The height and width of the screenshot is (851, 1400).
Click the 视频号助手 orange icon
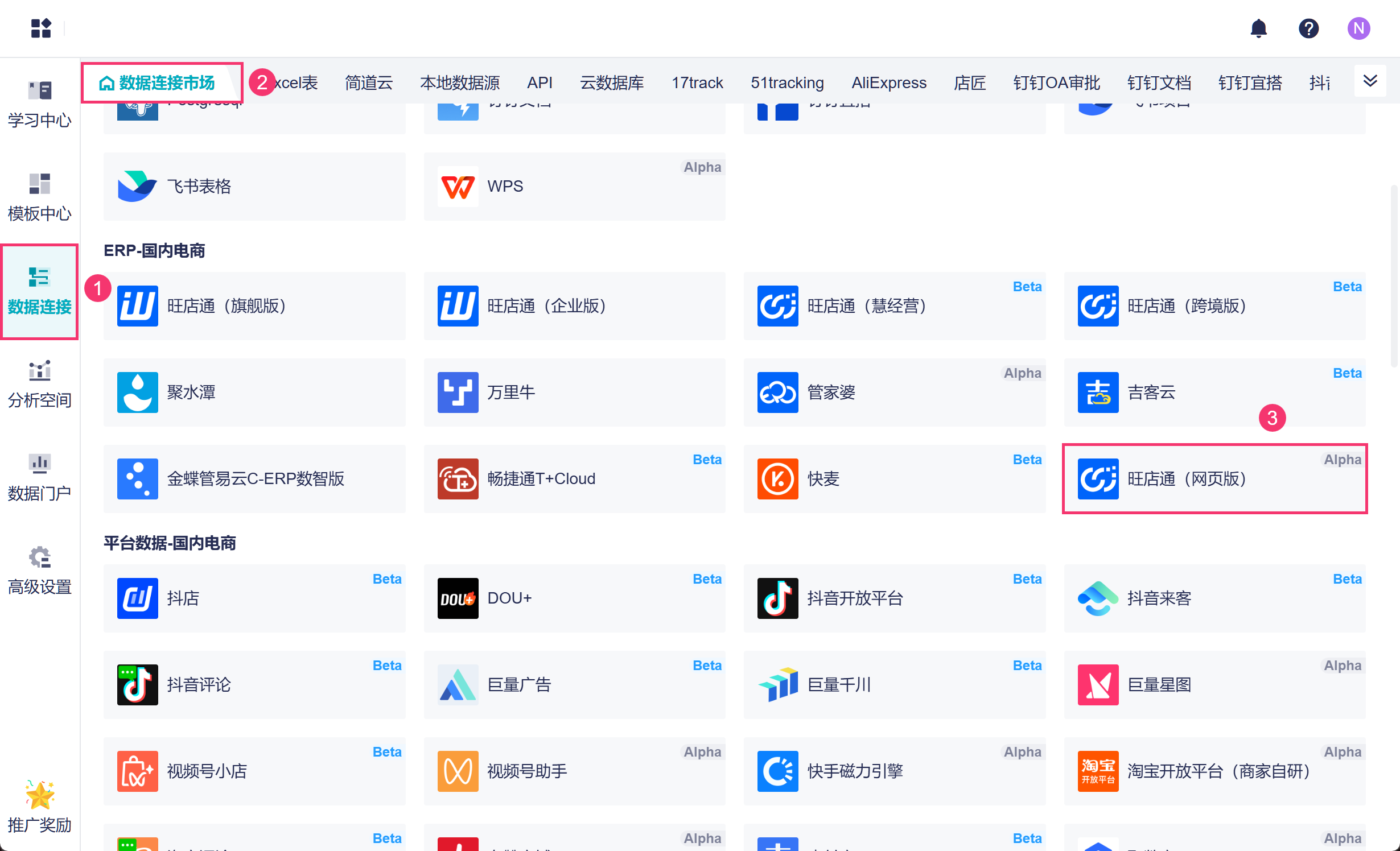tap(458, 771)
